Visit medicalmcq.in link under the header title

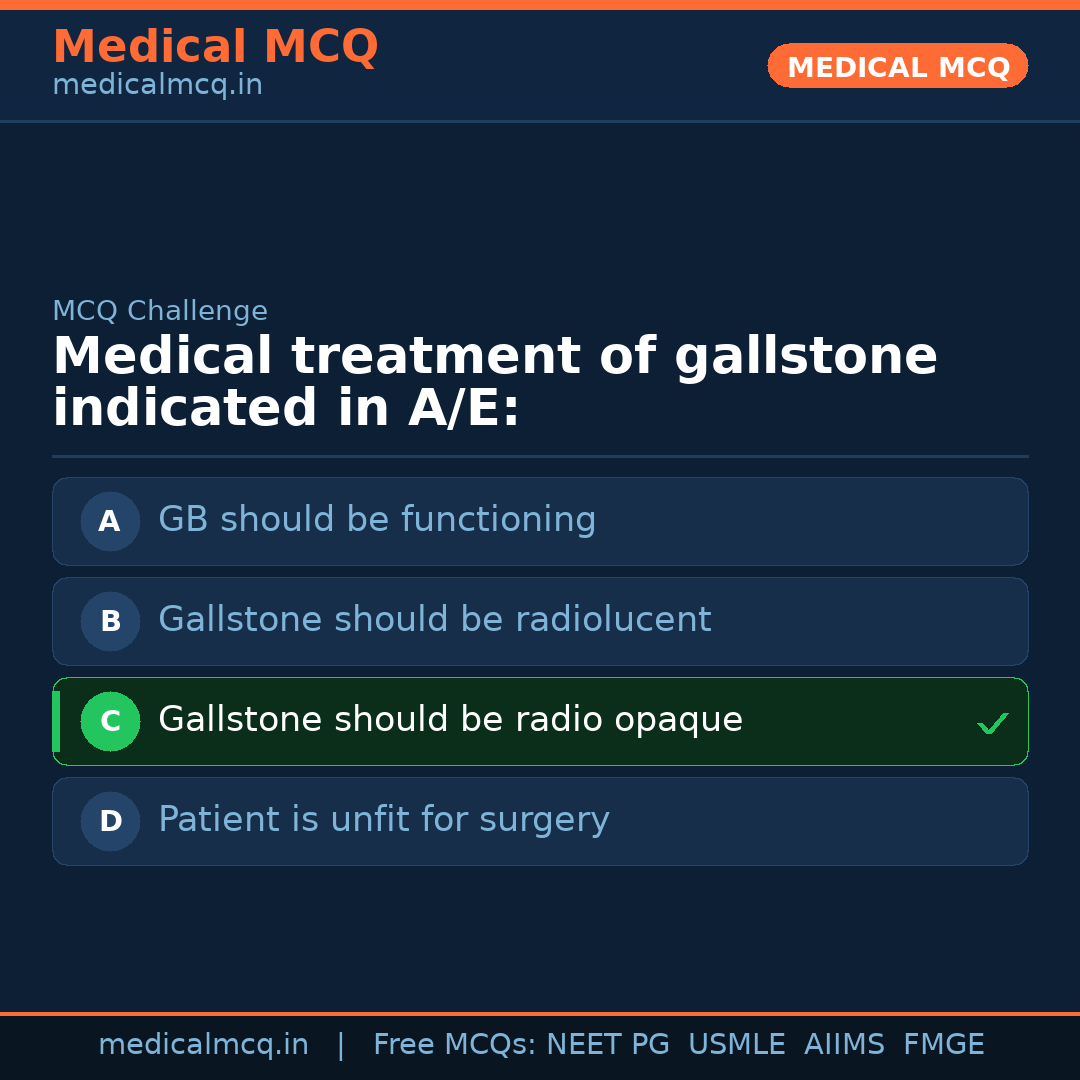pos(157,86)
